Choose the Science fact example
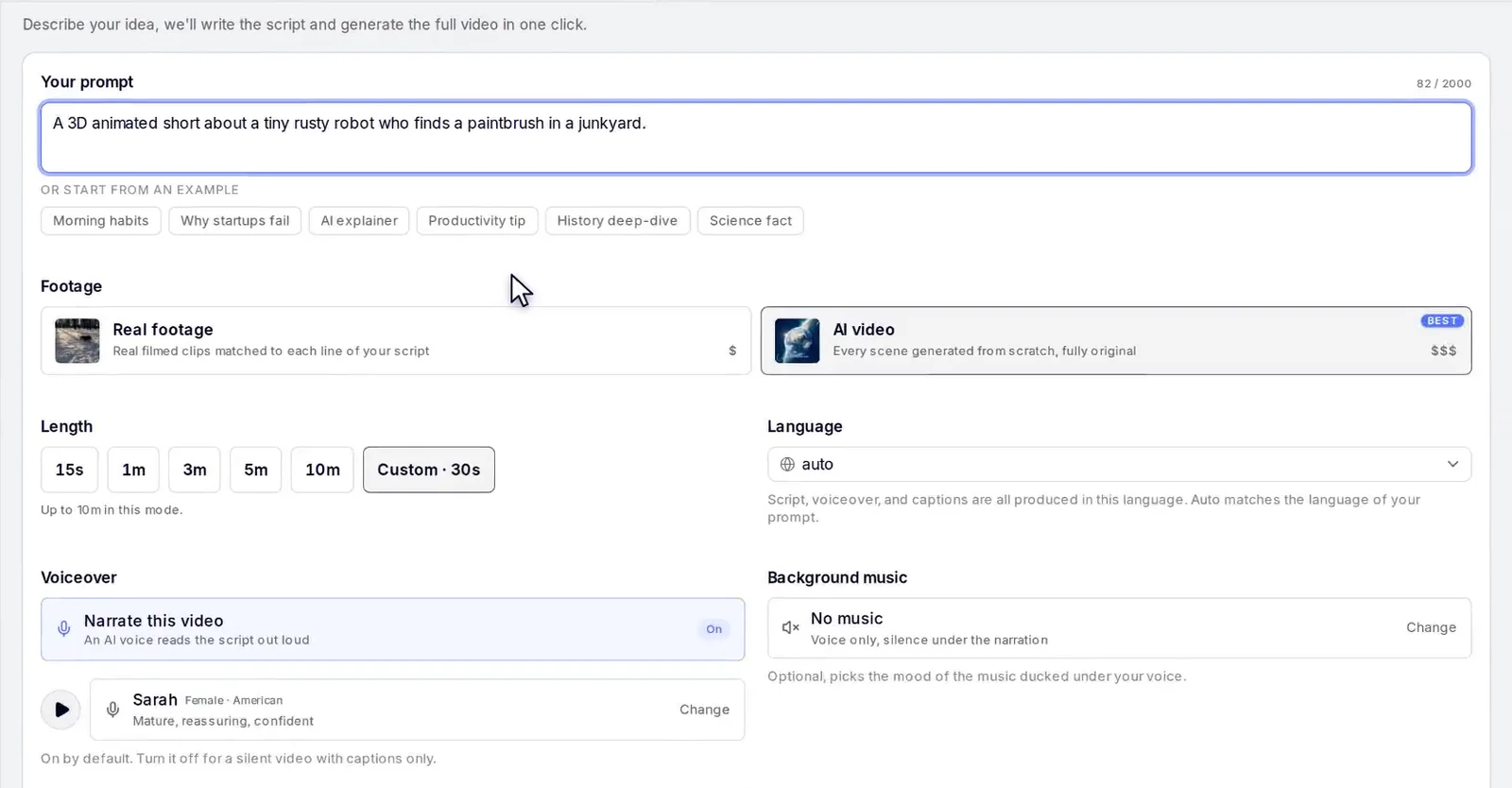The height and width of the screenshot is (788, 1512). click(750, 221)
